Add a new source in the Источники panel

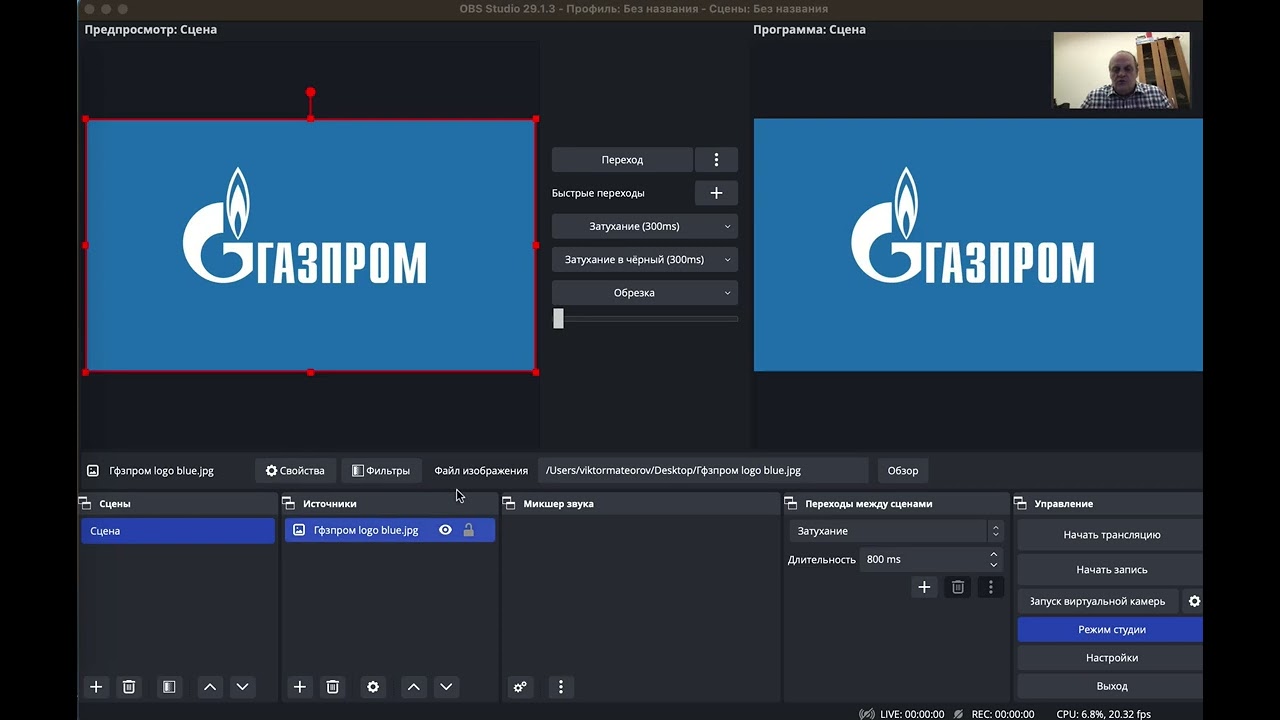click(x=300, y=687)
